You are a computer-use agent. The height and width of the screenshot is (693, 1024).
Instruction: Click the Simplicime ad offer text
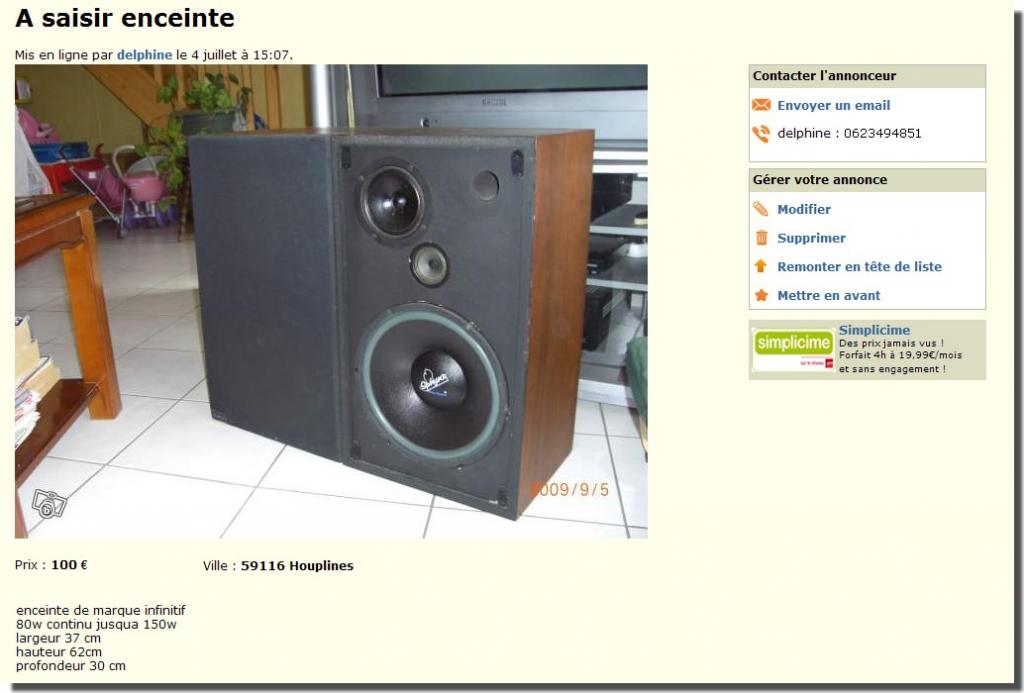click(901, 356)
